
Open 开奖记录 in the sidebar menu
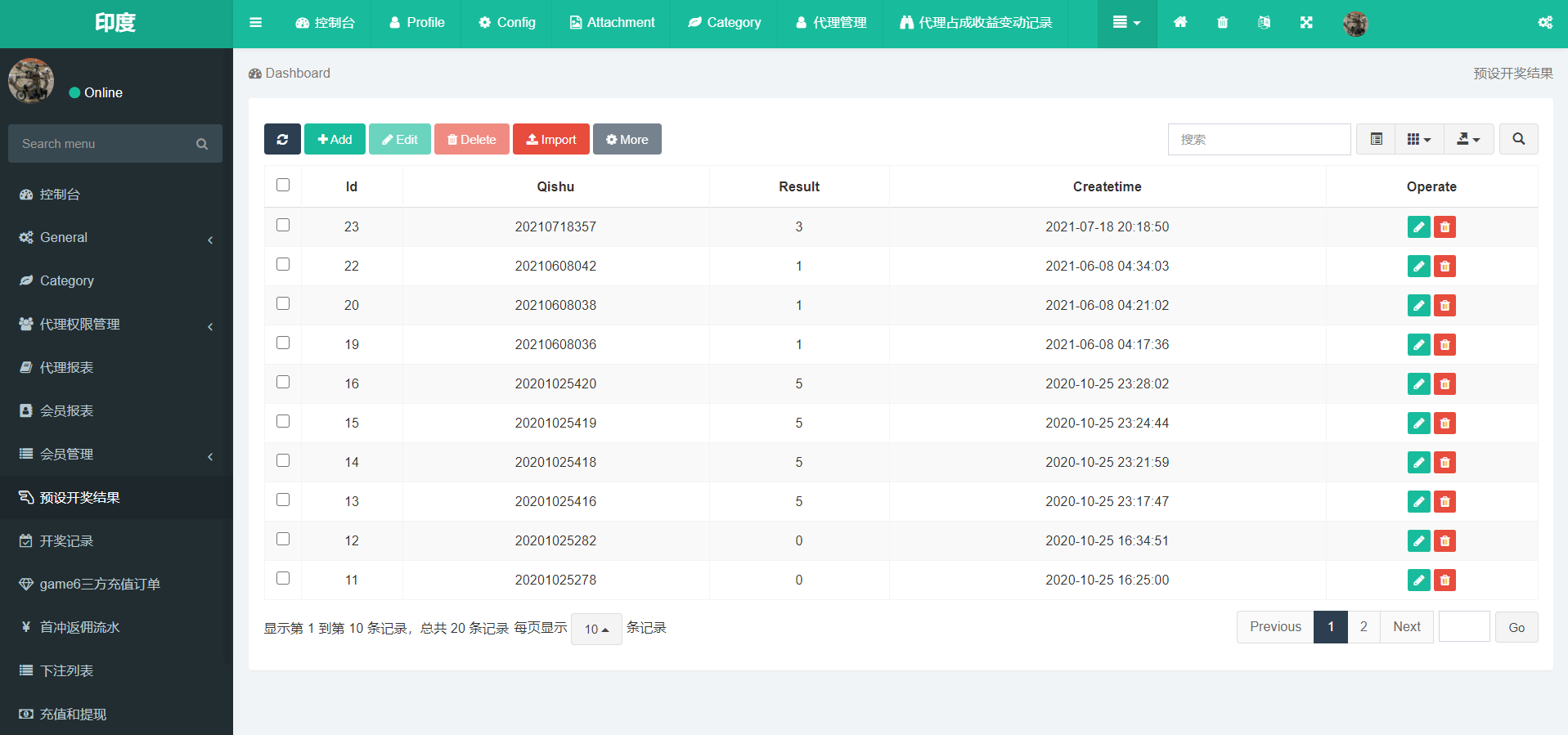[67, 541]
